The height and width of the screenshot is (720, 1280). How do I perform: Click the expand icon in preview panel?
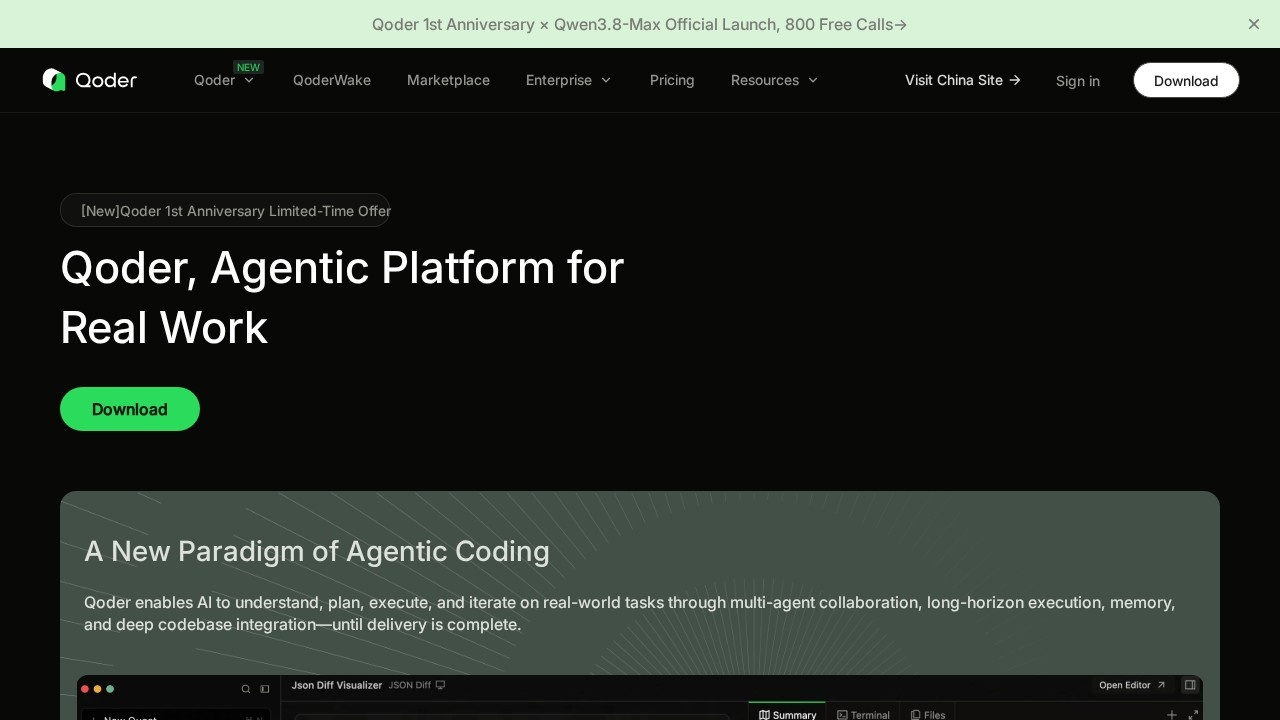tap(1193, 714)
